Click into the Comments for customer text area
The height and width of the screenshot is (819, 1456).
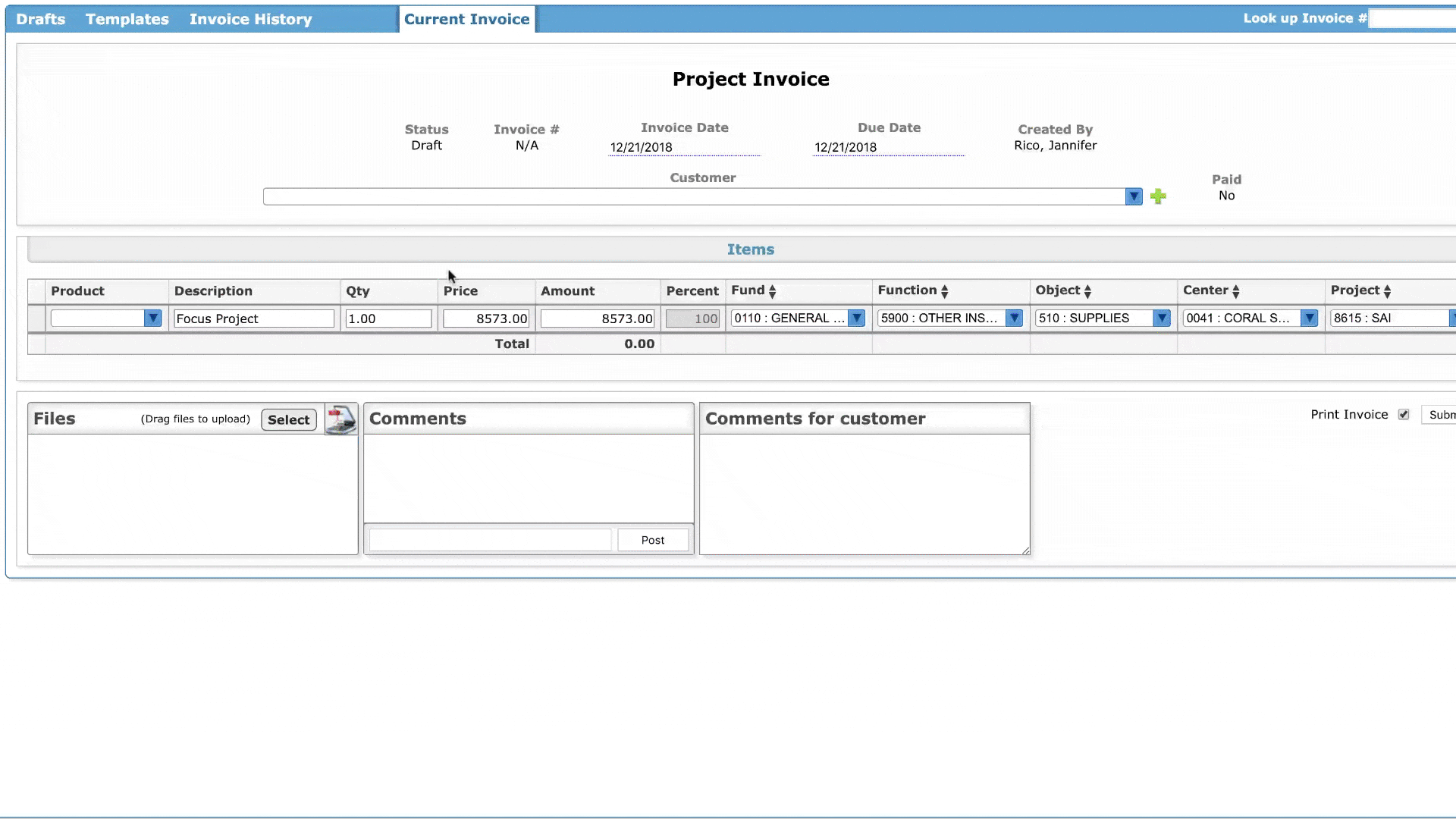tap(864, 494)
